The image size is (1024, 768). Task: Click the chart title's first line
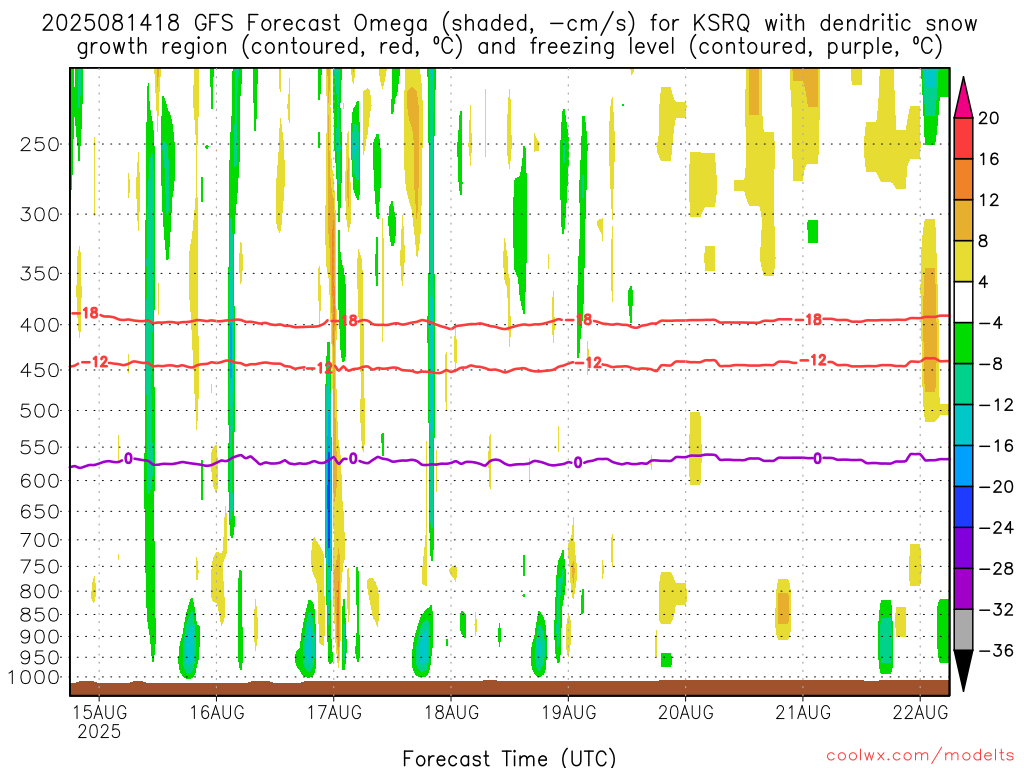click(509, 24)
